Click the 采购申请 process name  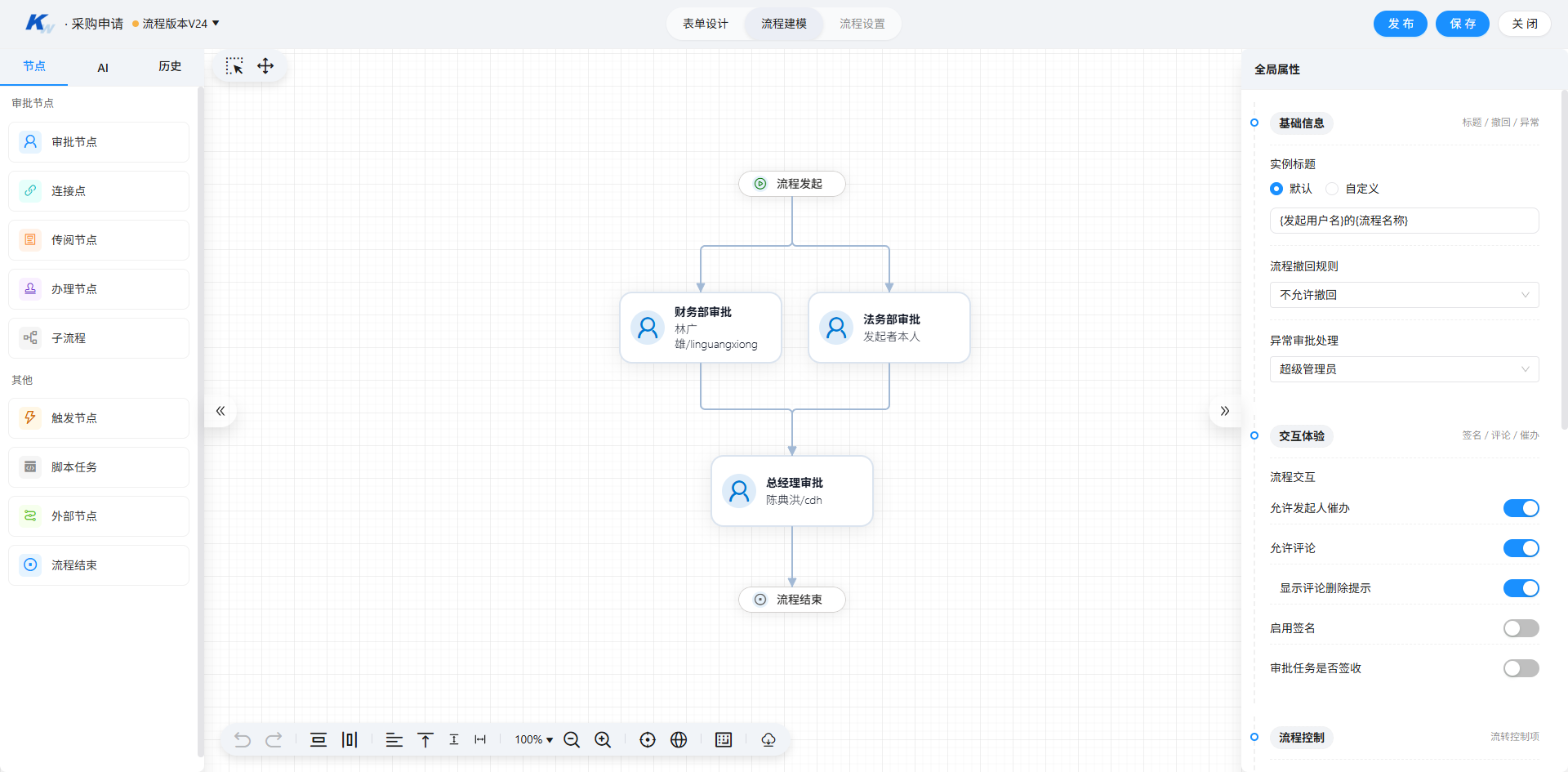(x=97, y=24)
